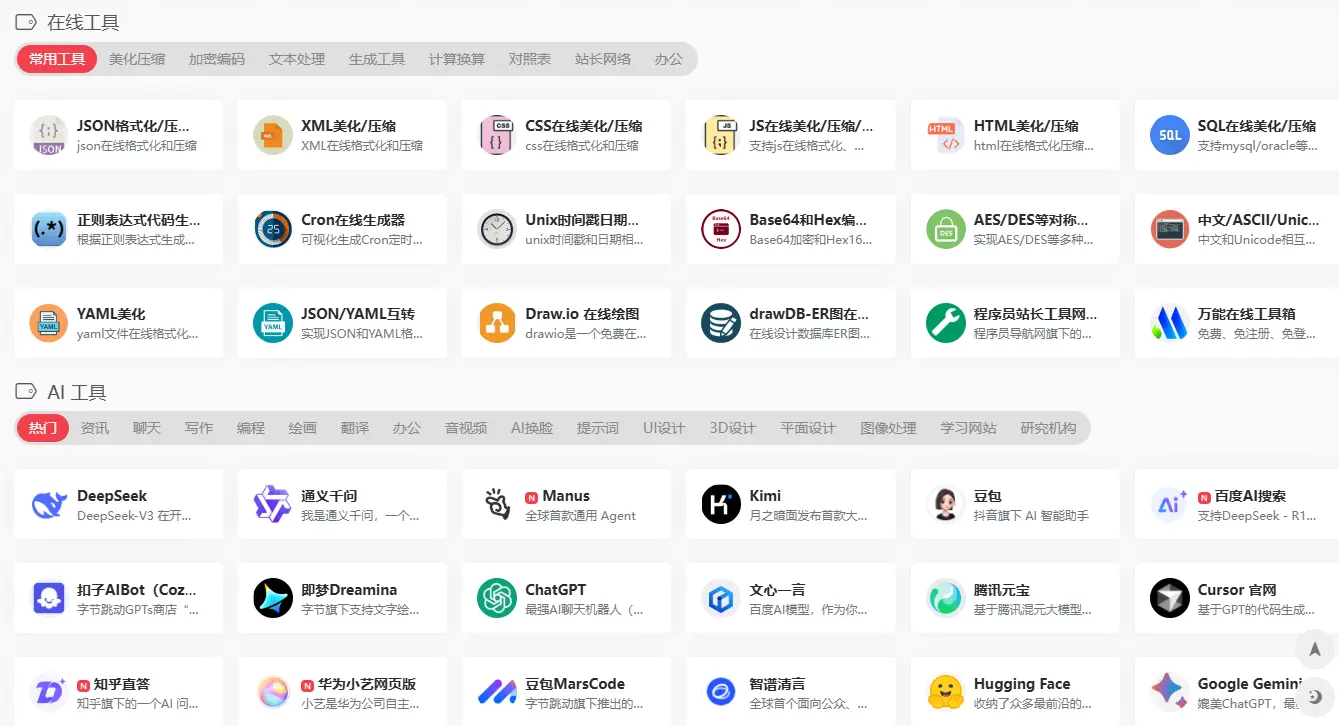Viewport: 1339px width, 726px height.
Task: Click the XML美化/压缩 icon
Action: [273, 135]
